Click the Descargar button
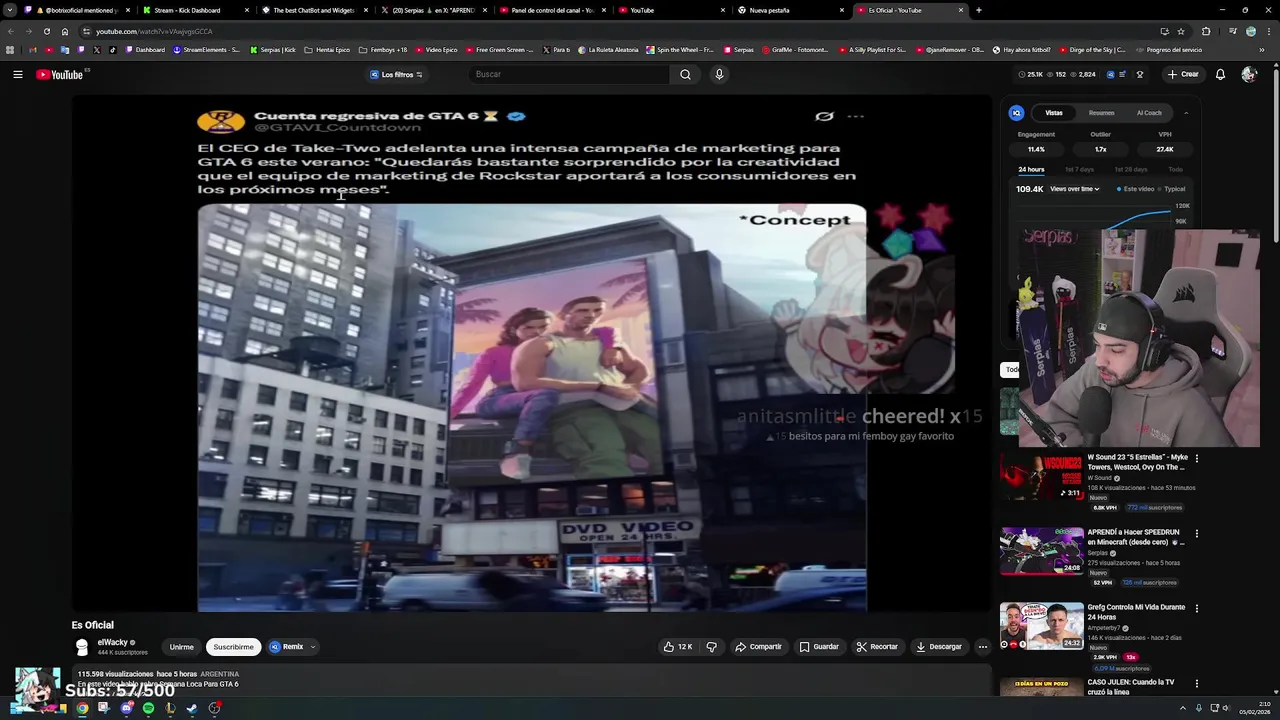The width and height of the screenshot is (1280, 720). coord(939,647)
